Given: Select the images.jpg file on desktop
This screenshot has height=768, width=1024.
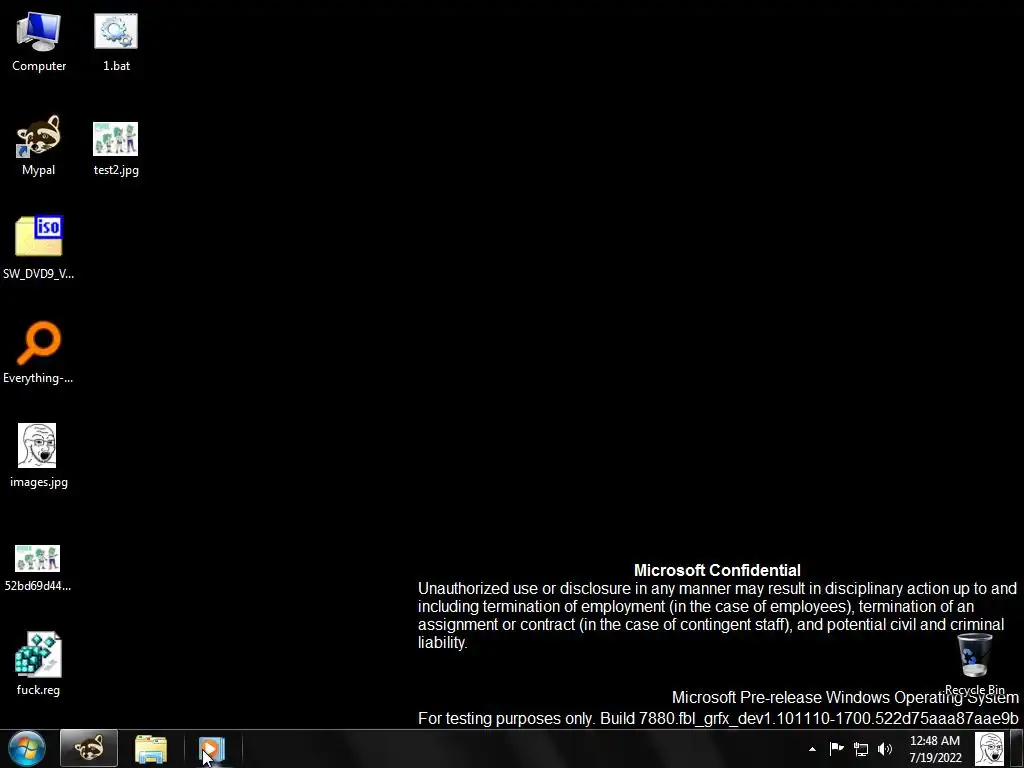Looking at the screenshot, I should (39, 456).
